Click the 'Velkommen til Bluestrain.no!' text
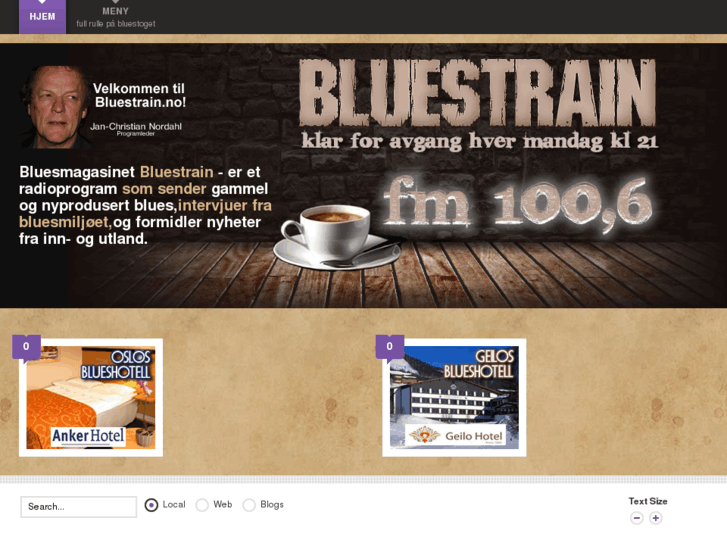This screenshot has width=727, height=545. [140, 95]
